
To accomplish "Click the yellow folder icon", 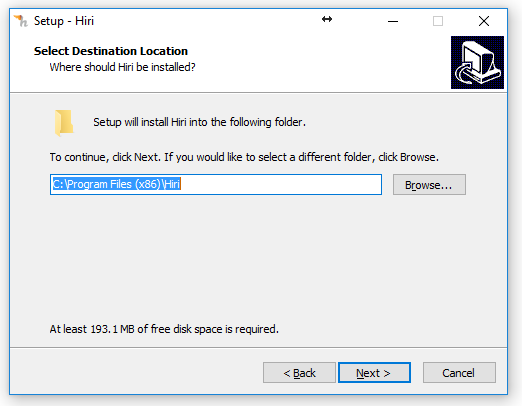I will click(64, 123).
